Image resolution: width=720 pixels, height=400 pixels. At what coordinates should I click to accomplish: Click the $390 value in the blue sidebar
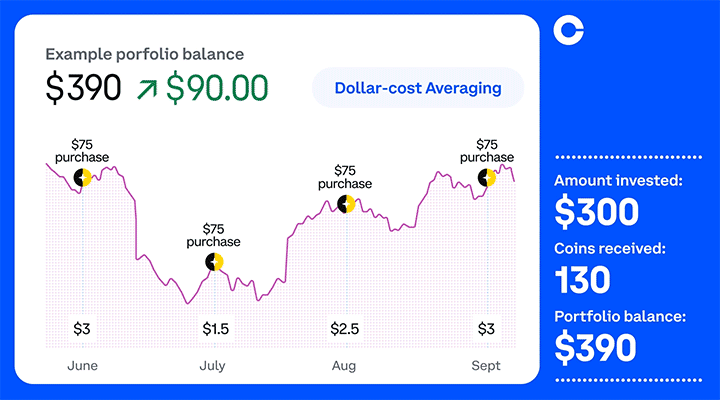(596, 347)
